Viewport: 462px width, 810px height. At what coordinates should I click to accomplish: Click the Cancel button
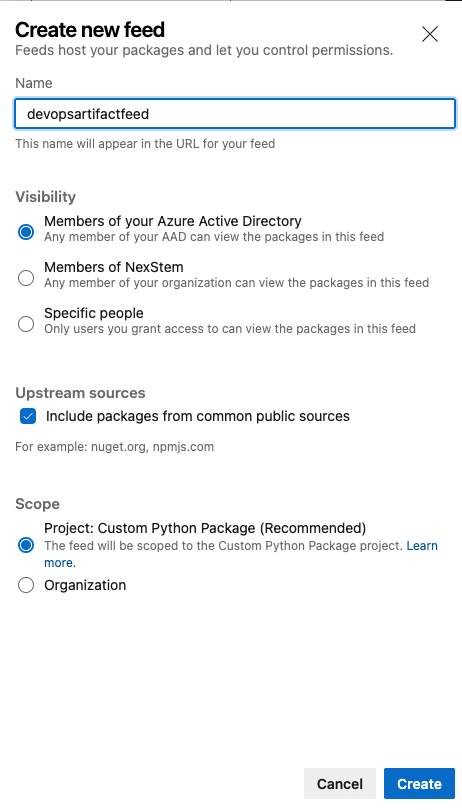[x=340, y=784]
